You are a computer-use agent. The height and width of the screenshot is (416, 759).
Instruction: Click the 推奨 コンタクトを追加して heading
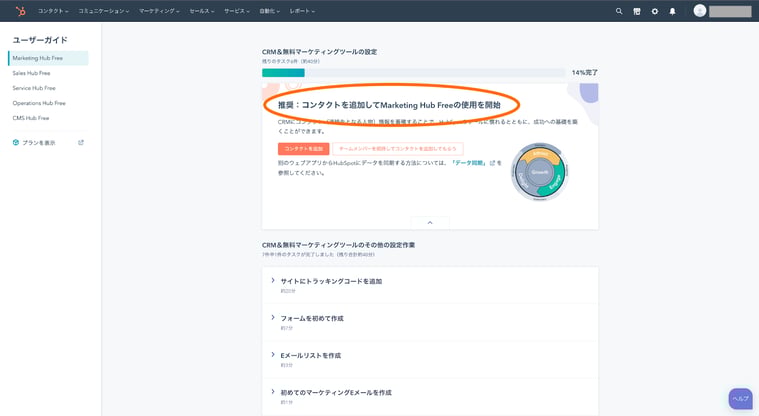point(389,105)
